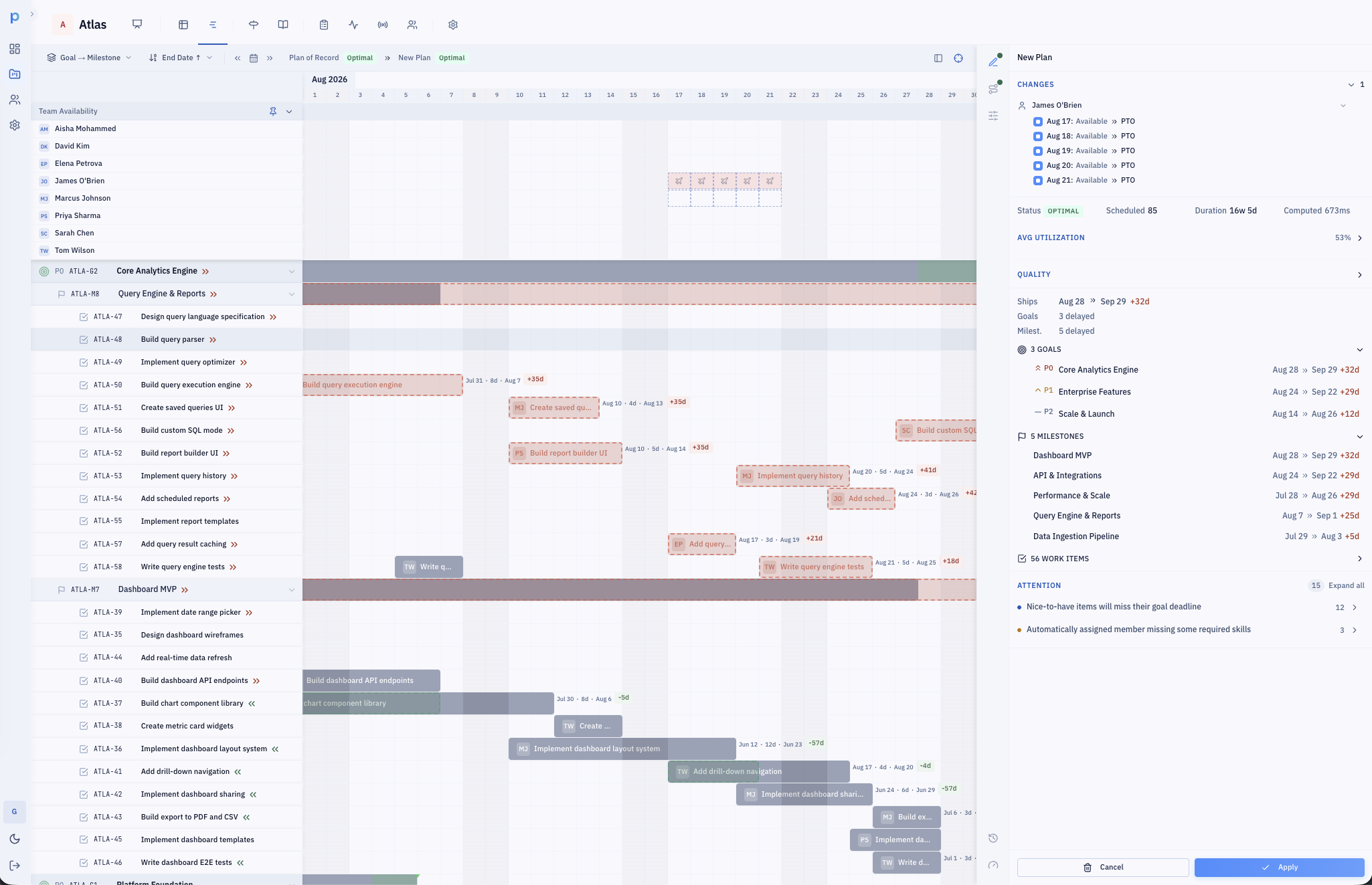Click the dashboard grid icon in left sidebar
The height and width of the screenshot is (885, 1372).
click(x=15, y=49)
